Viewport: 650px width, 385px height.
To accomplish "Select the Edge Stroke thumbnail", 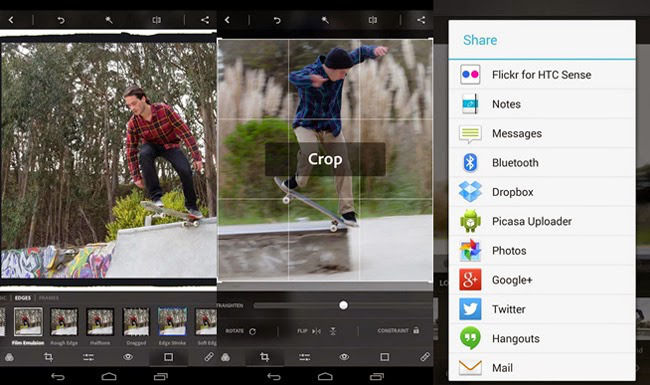I will tap(172, 321).
